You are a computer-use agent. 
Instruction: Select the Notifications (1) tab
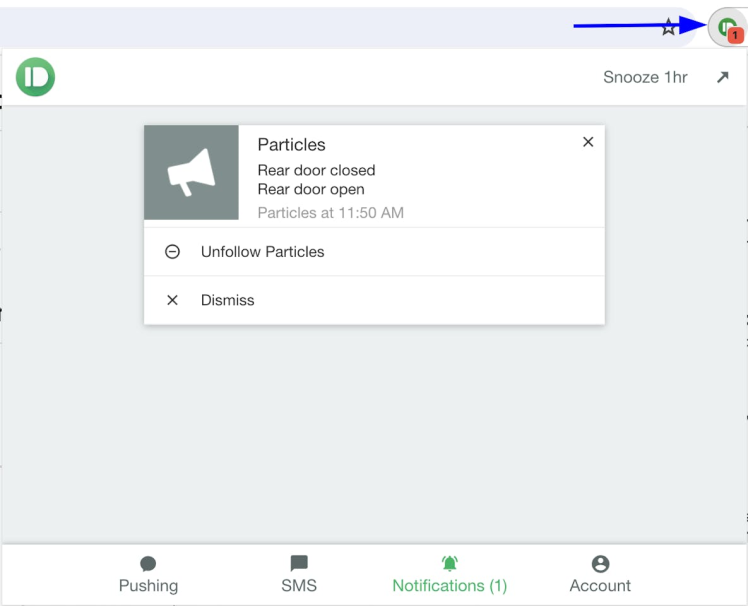point(449,586)
